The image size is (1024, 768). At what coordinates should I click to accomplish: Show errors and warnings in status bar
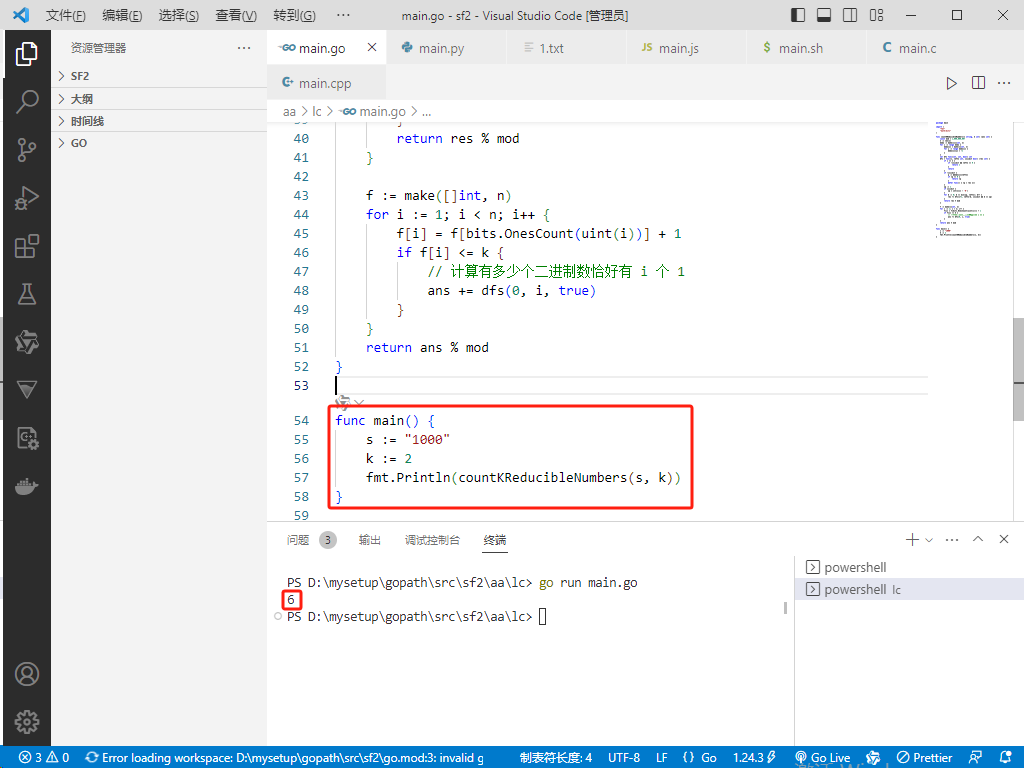pyautogui.click(x=44, y=758)
